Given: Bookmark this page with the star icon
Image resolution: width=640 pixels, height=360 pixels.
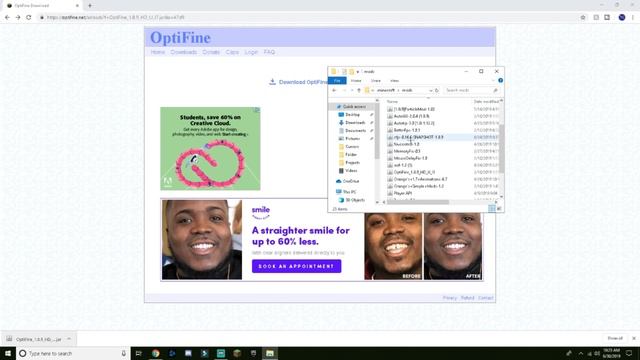Looking at the screenshot, I should click(x=583, y=18).
